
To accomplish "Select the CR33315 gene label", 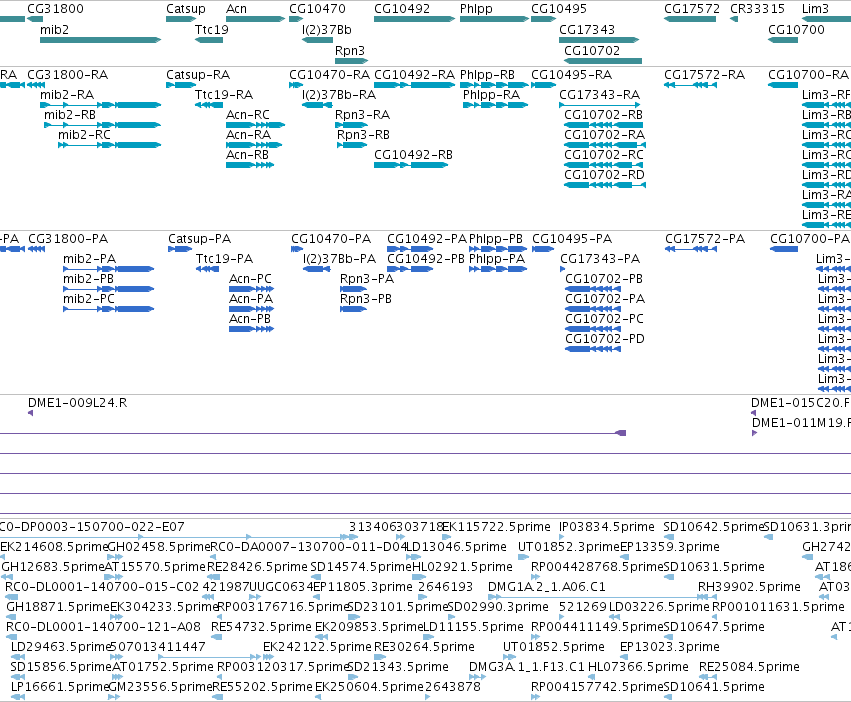I will (757, 9).
